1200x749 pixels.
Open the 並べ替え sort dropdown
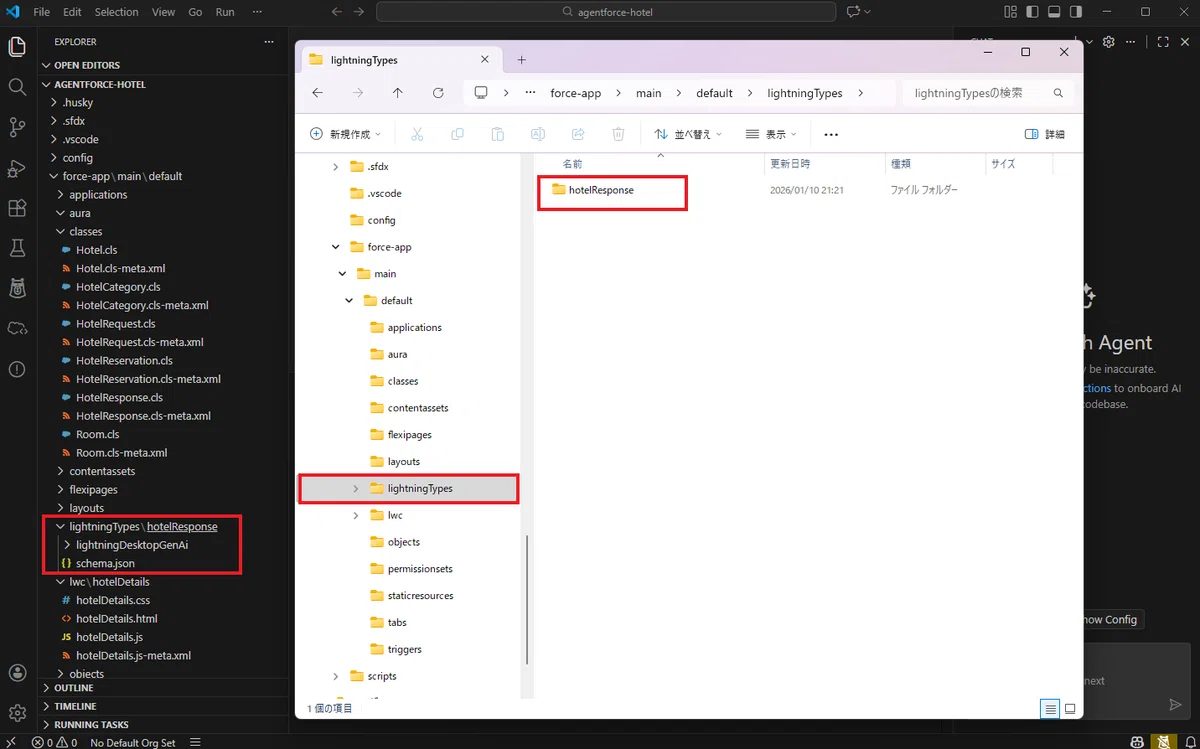(688, 134)
